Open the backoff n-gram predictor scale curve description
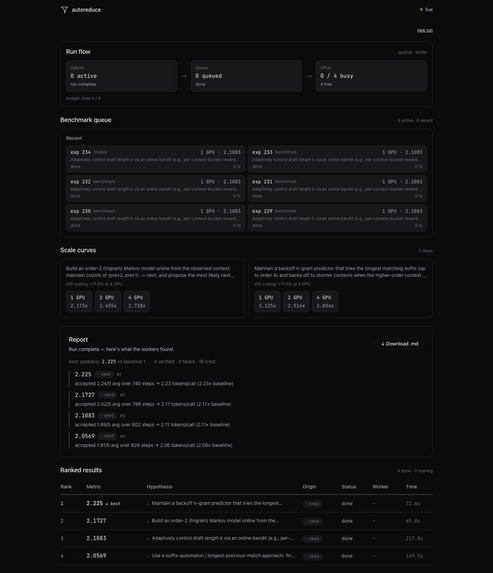 [x=340, y=272]
